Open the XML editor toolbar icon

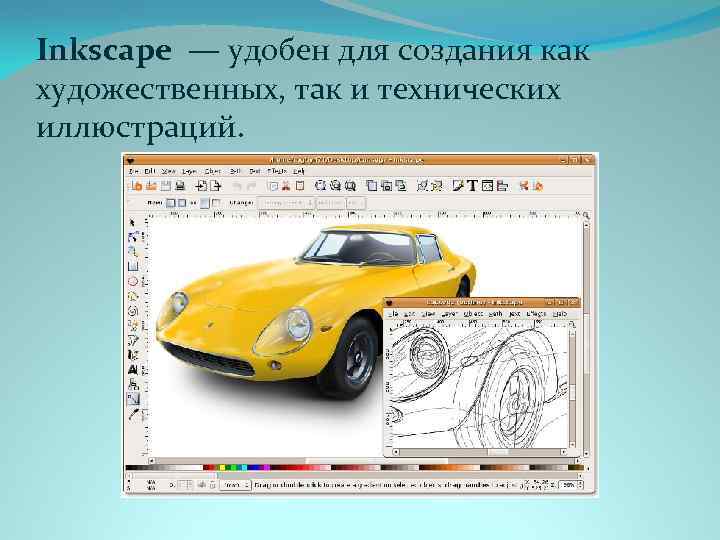pos(488,186)
